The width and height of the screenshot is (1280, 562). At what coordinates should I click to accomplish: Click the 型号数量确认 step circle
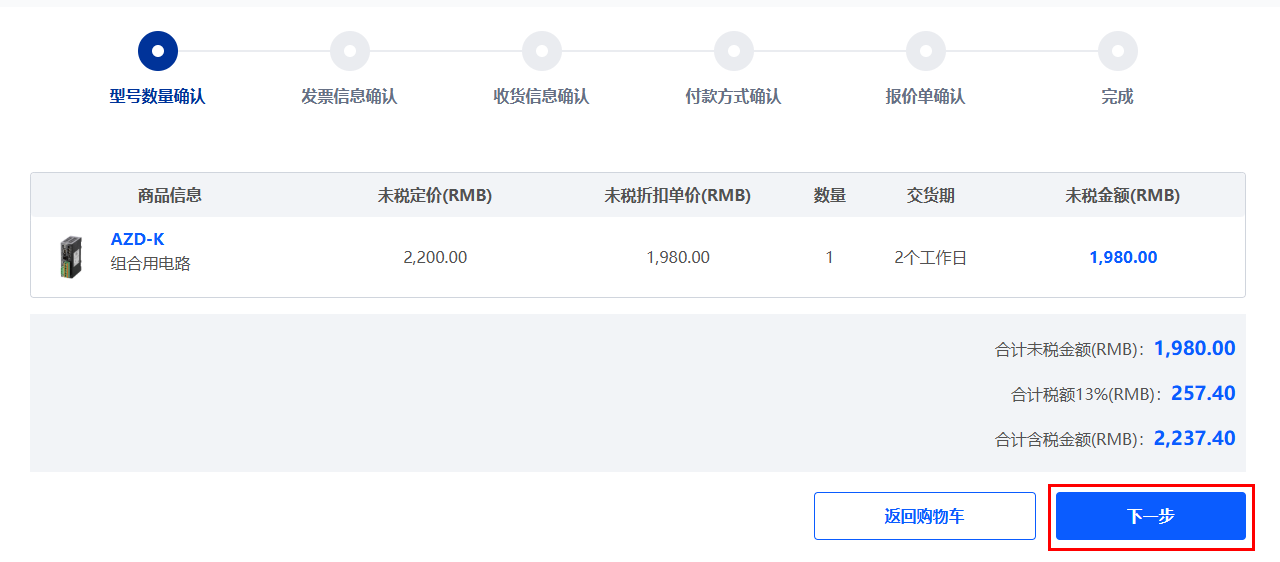(x=158, y=50)
